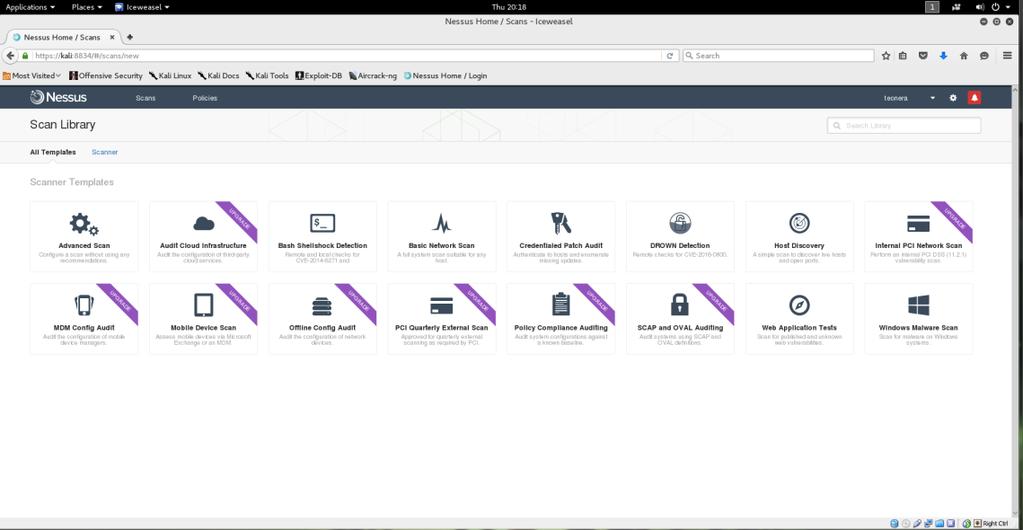Choose the Internal PCI Network Scan card icon
The width and height of the screenshot is (1023, 530).
click(919, 224)
